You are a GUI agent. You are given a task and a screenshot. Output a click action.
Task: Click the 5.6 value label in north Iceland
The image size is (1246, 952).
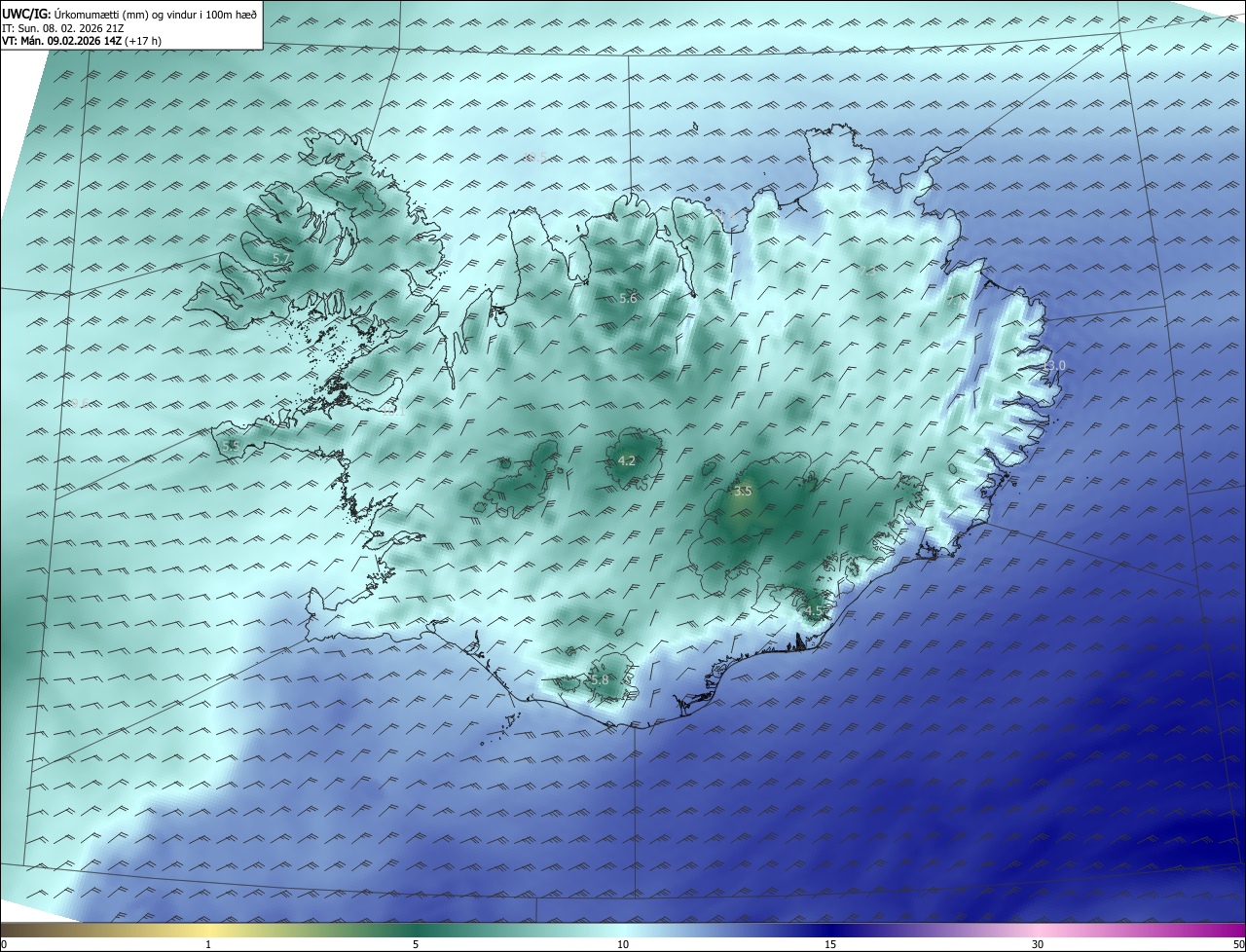(x=628, y=299)
